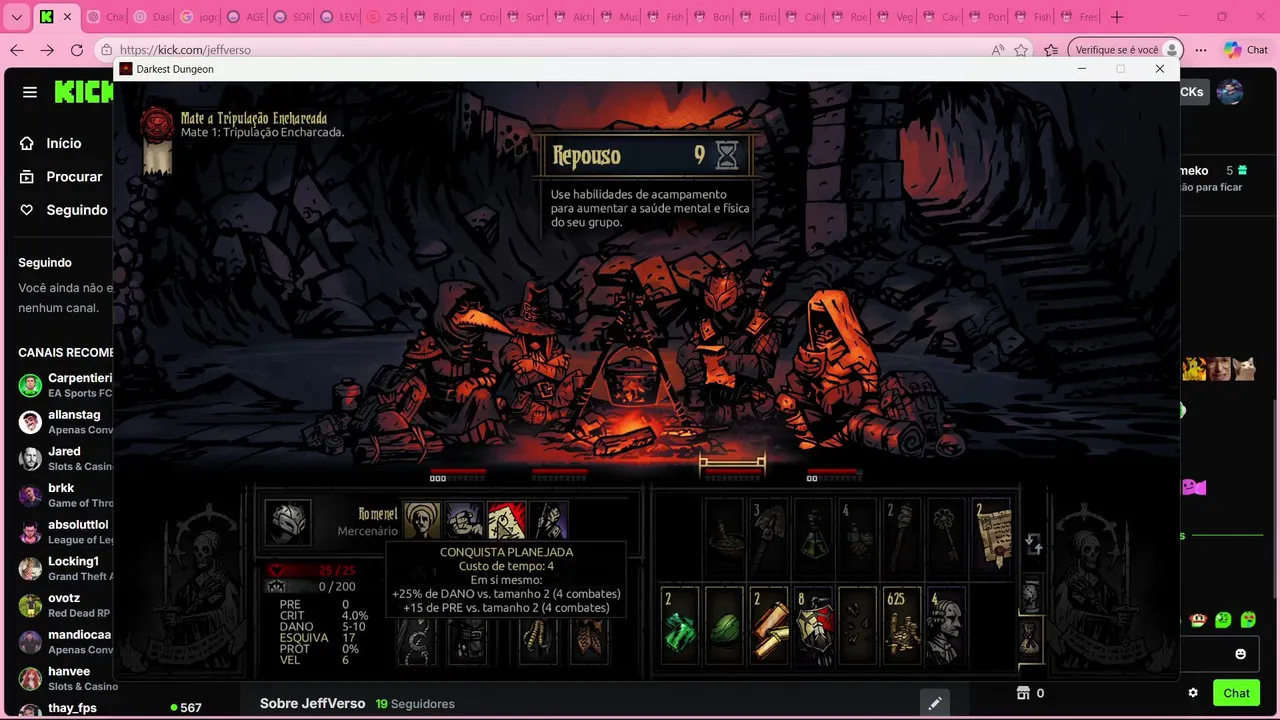Pick the bust statue stack of 4
1280x720 pixels.
[945, 625]
